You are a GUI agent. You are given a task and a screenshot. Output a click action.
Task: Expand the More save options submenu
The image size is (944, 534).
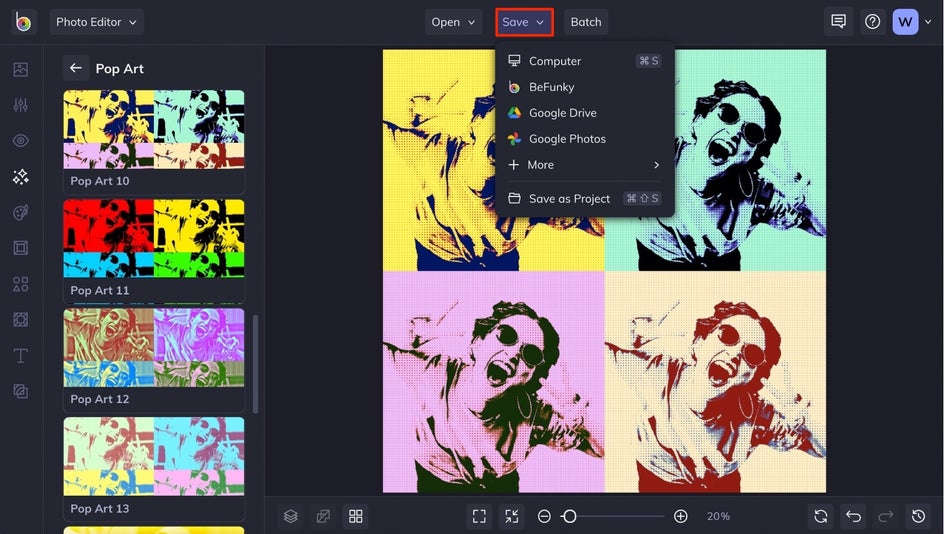click(584, 165)
